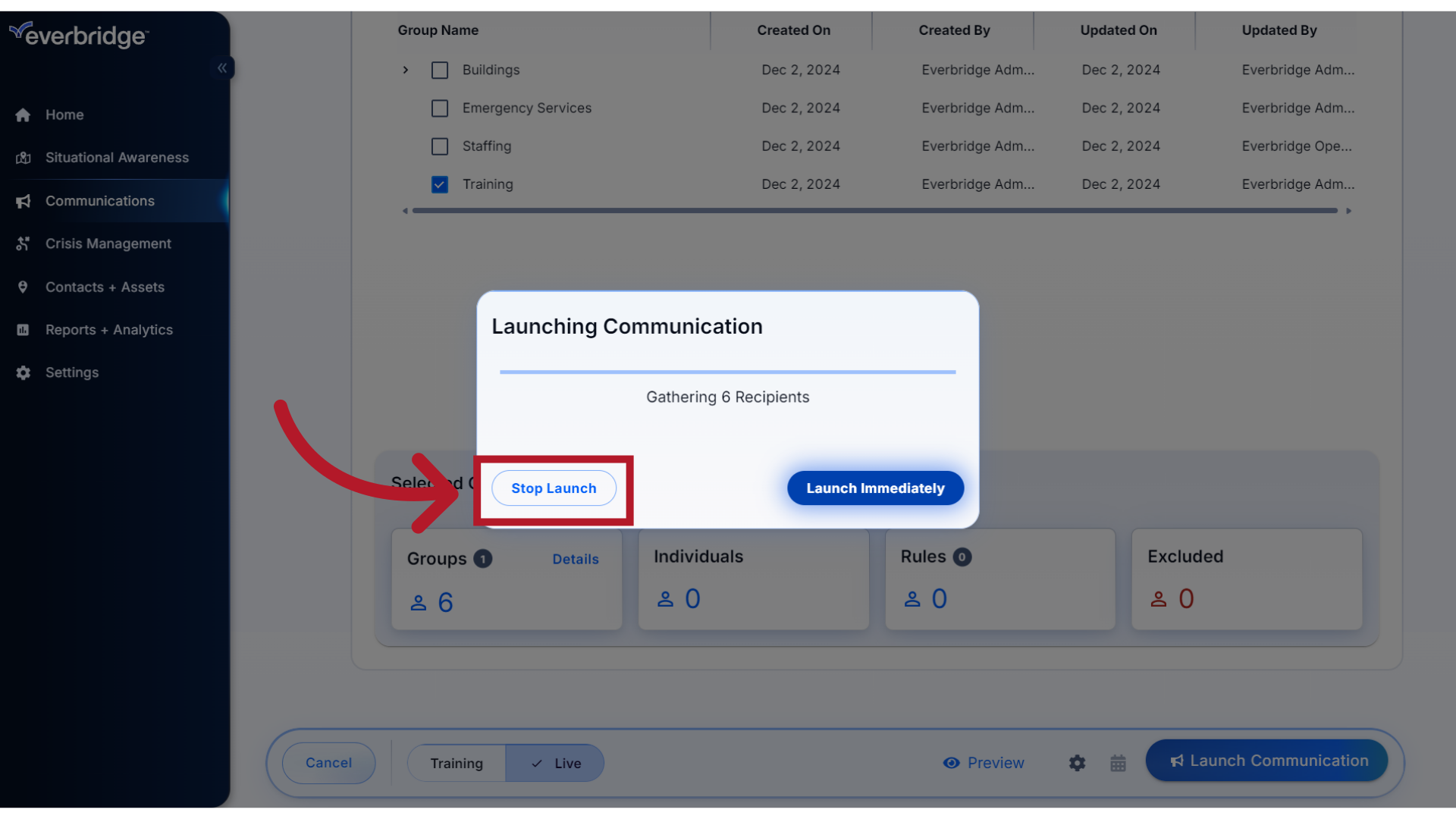This screenshot has width=1456, height=819.
Task: Click the Settings gear icon in sidebar
Action: pos(23,372)
